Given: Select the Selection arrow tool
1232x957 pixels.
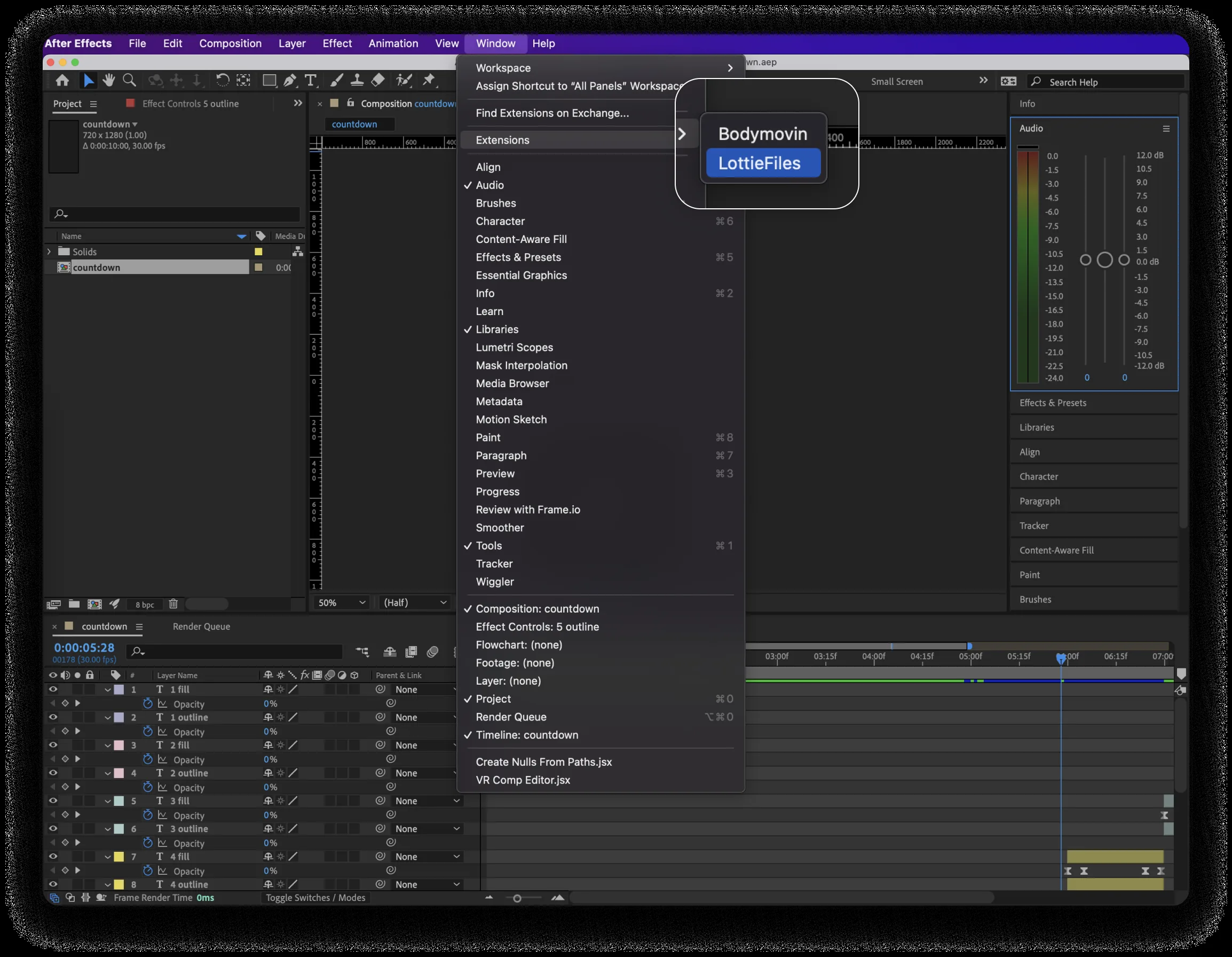Looking at the screenshot, I should point(89,81).
